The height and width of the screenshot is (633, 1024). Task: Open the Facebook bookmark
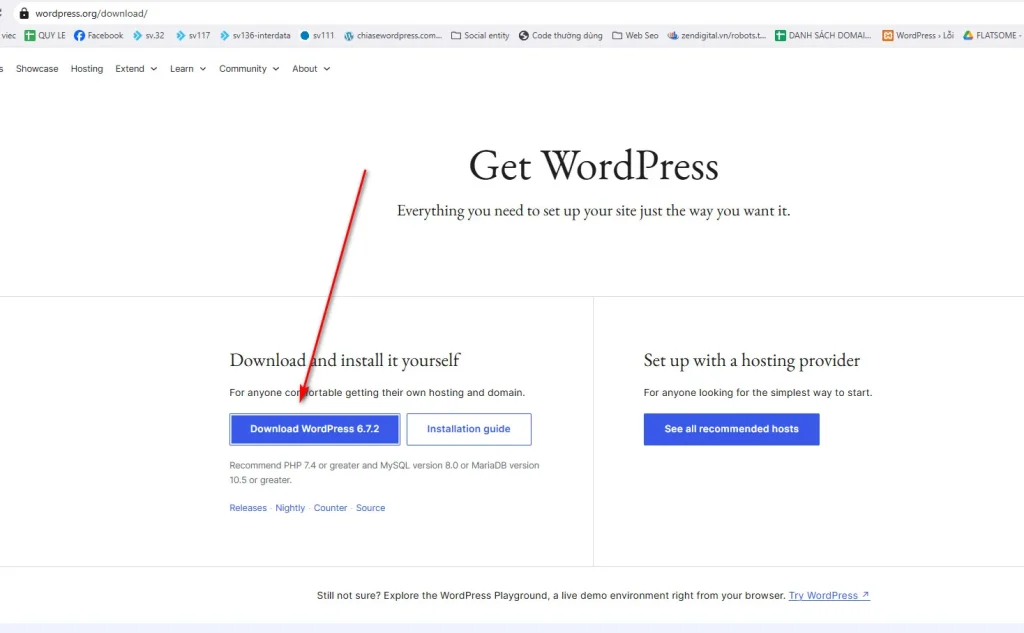click(99, 35)
